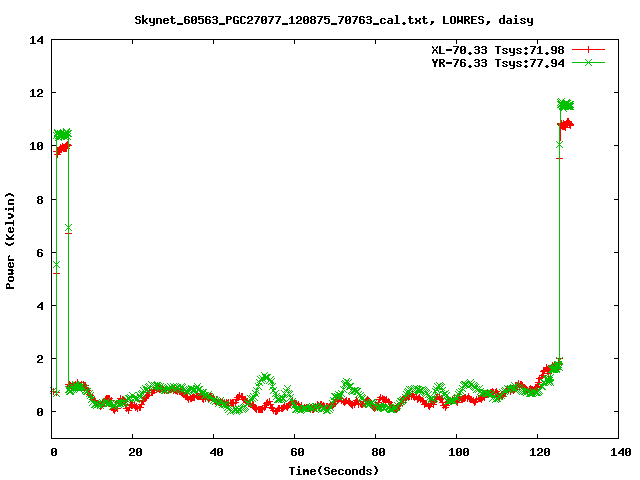Click y-axis tick label '12'
Image resolution: width=640 pixels, height=480 pixels.
[x=36, y=93]
